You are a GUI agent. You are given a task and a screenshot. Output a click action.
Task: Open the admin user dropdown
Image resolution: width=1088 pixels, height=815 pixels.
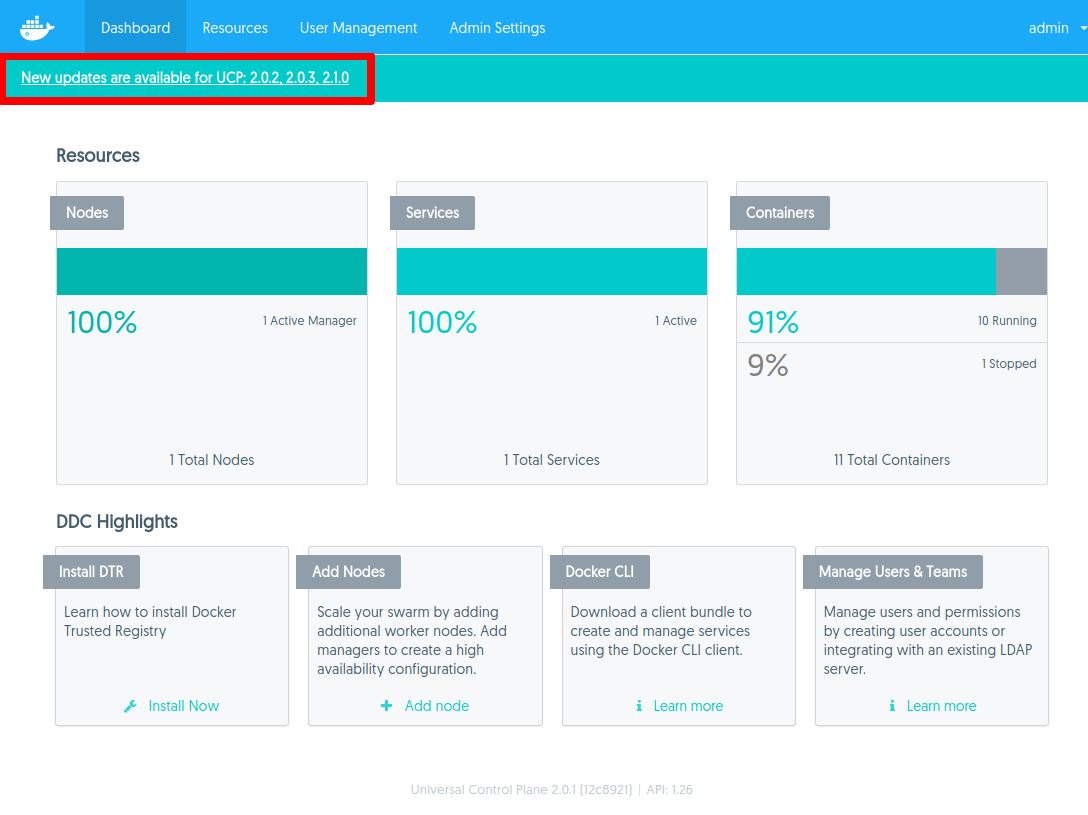[1055, 28]
